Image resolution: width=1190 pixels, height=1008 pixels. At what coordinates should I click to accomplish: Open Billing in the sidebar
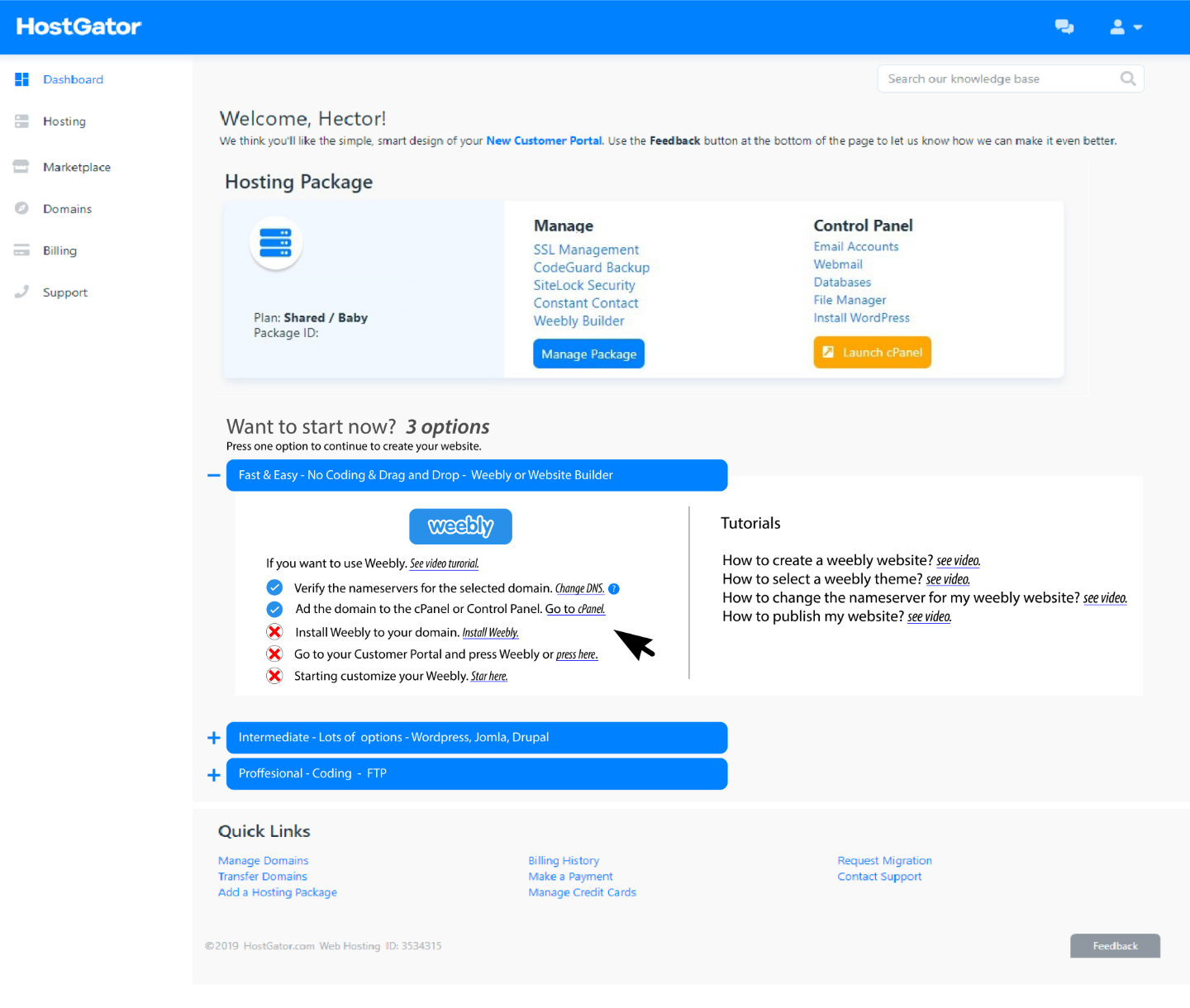(x=59, y=250)
